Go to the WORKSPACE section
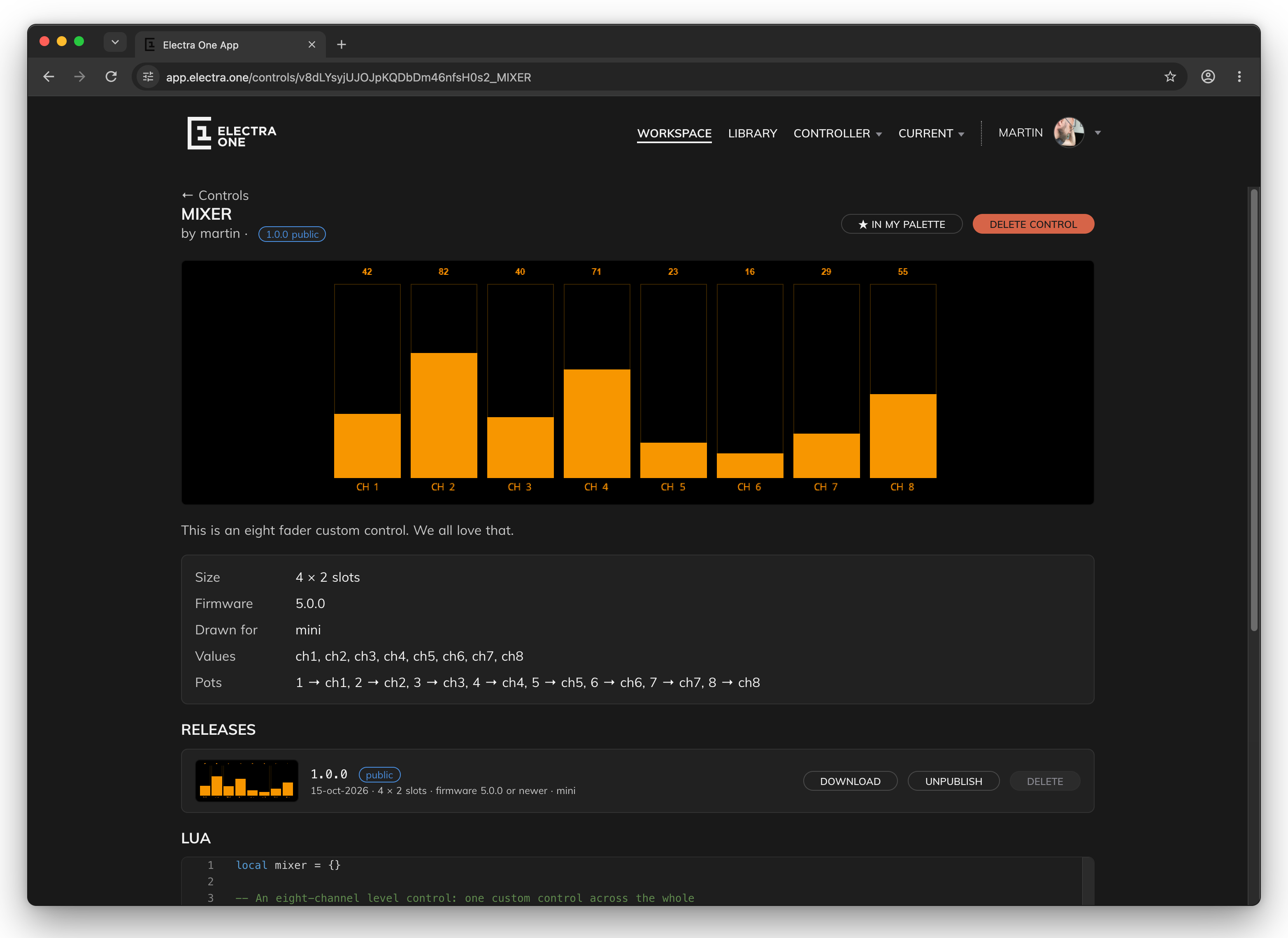1288x938 pixels. point(674,133)
